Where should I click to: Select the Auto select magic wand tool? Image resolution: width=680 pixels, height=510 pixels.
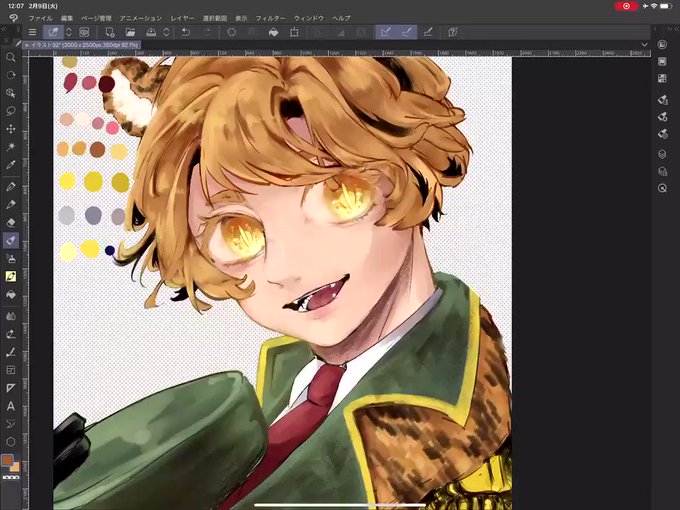point(11,147)
